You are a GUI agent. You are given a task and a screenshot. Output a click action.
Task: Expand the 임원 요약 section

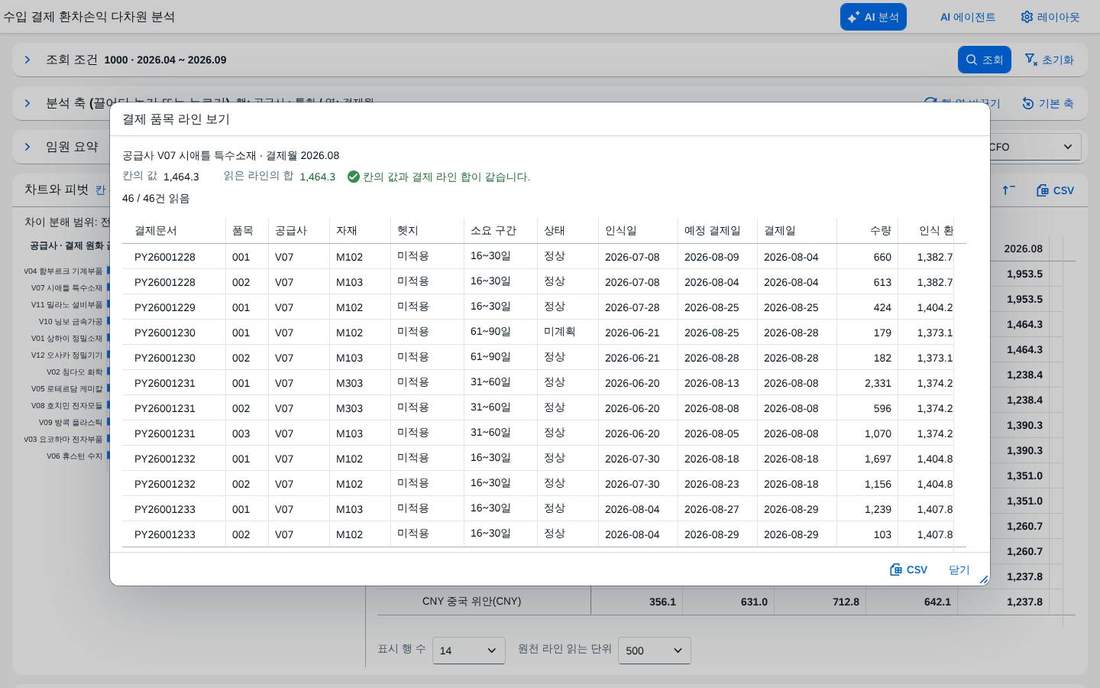click(27, 147)
